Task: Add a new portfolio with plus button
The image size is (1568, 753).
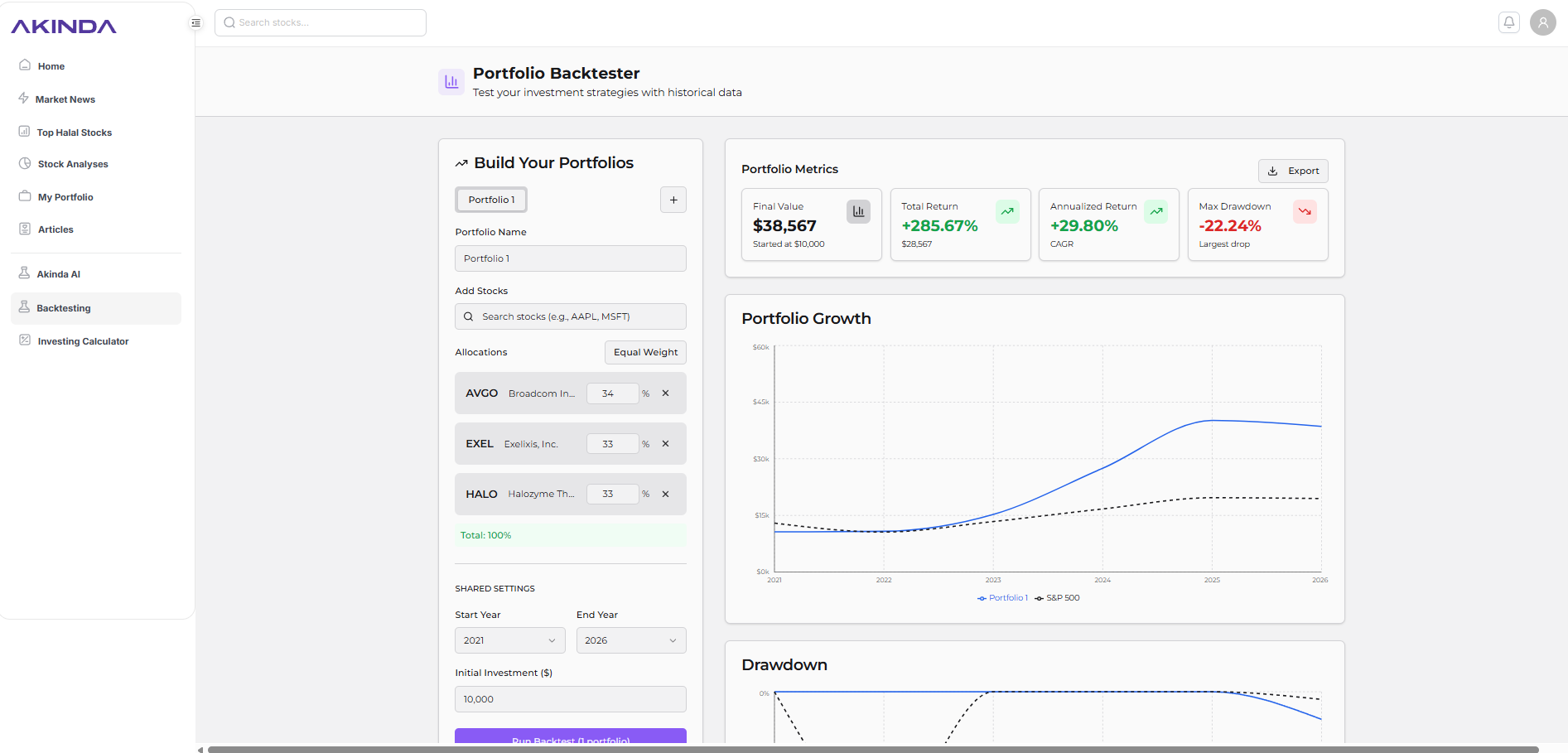Action: click(673, 200)
